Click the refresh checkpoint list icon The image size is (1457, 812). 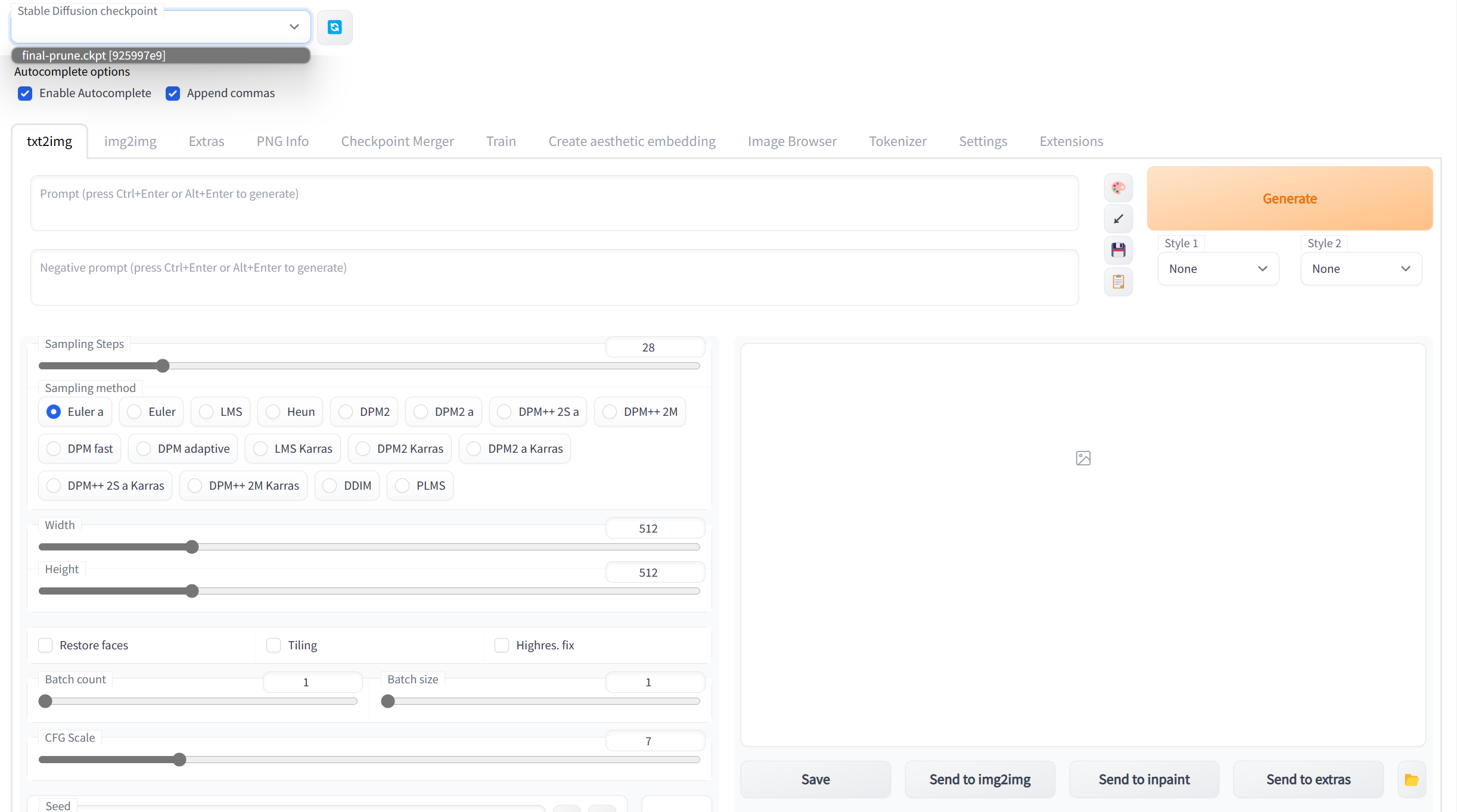334,27
